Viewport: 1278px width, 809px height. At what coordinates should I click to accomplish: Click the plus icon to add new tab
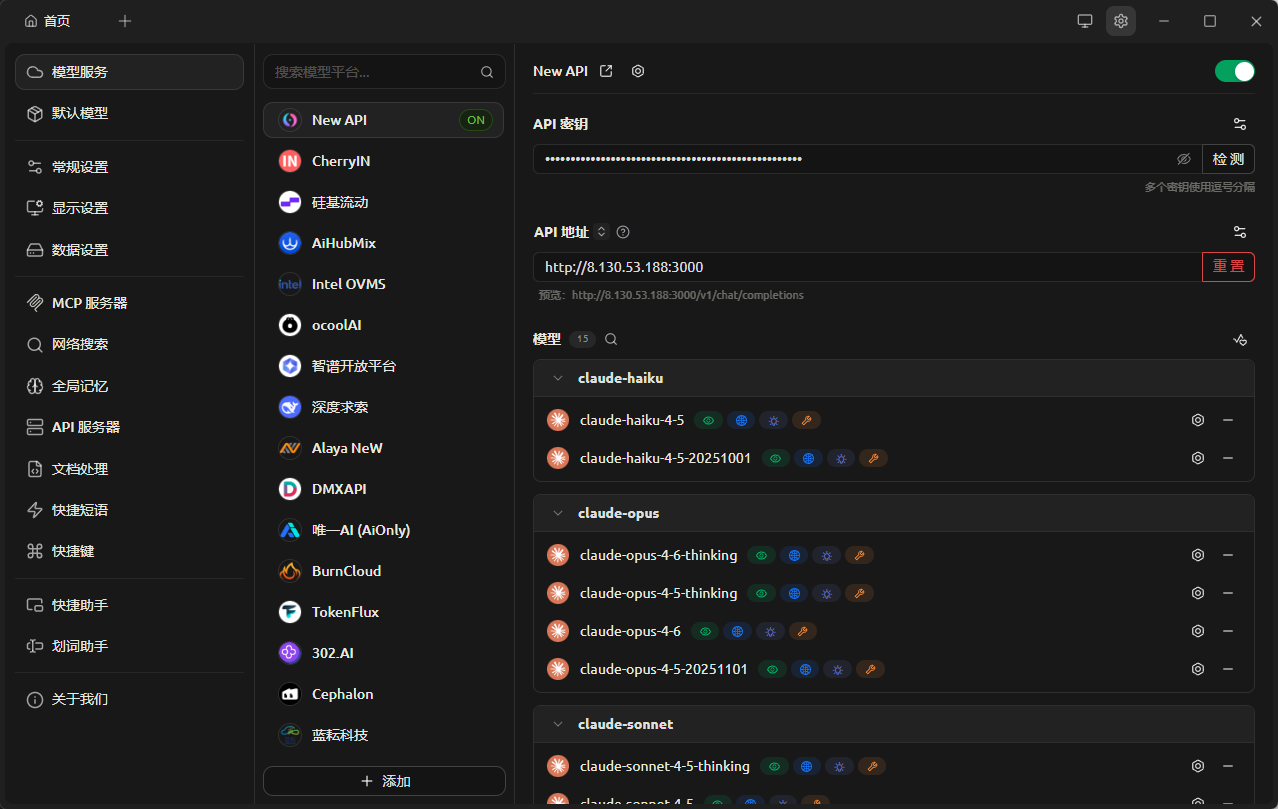pos(124,21)
